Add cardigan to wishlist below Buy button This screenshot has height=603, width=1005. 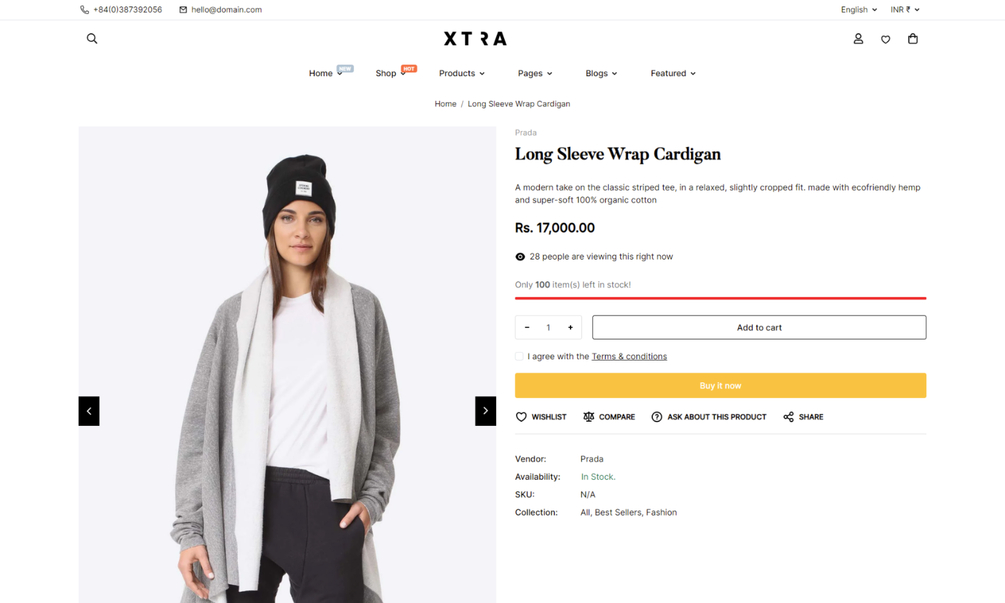click(x=541, y=417)
